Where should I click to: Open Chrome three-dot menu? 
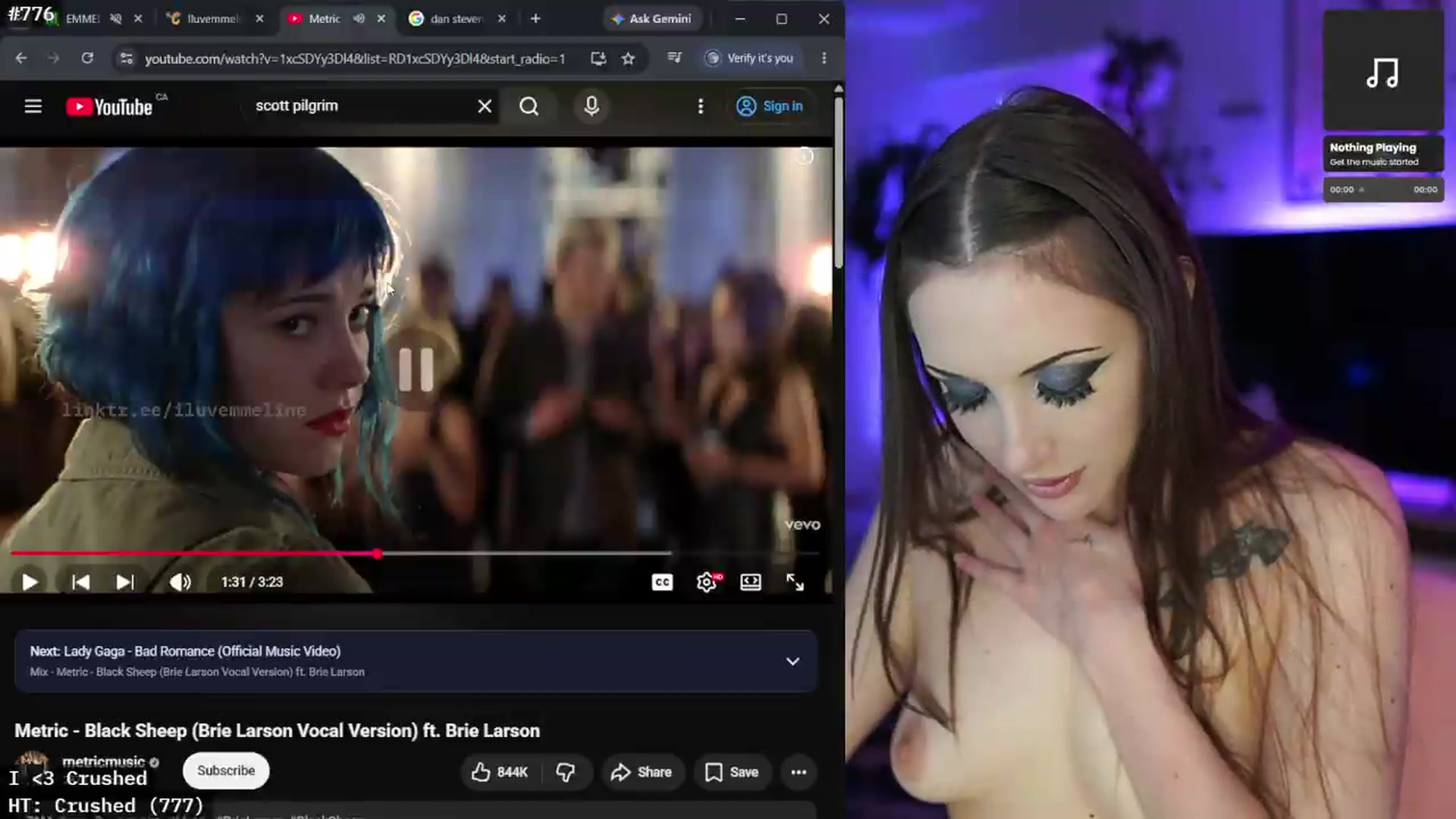824,58
